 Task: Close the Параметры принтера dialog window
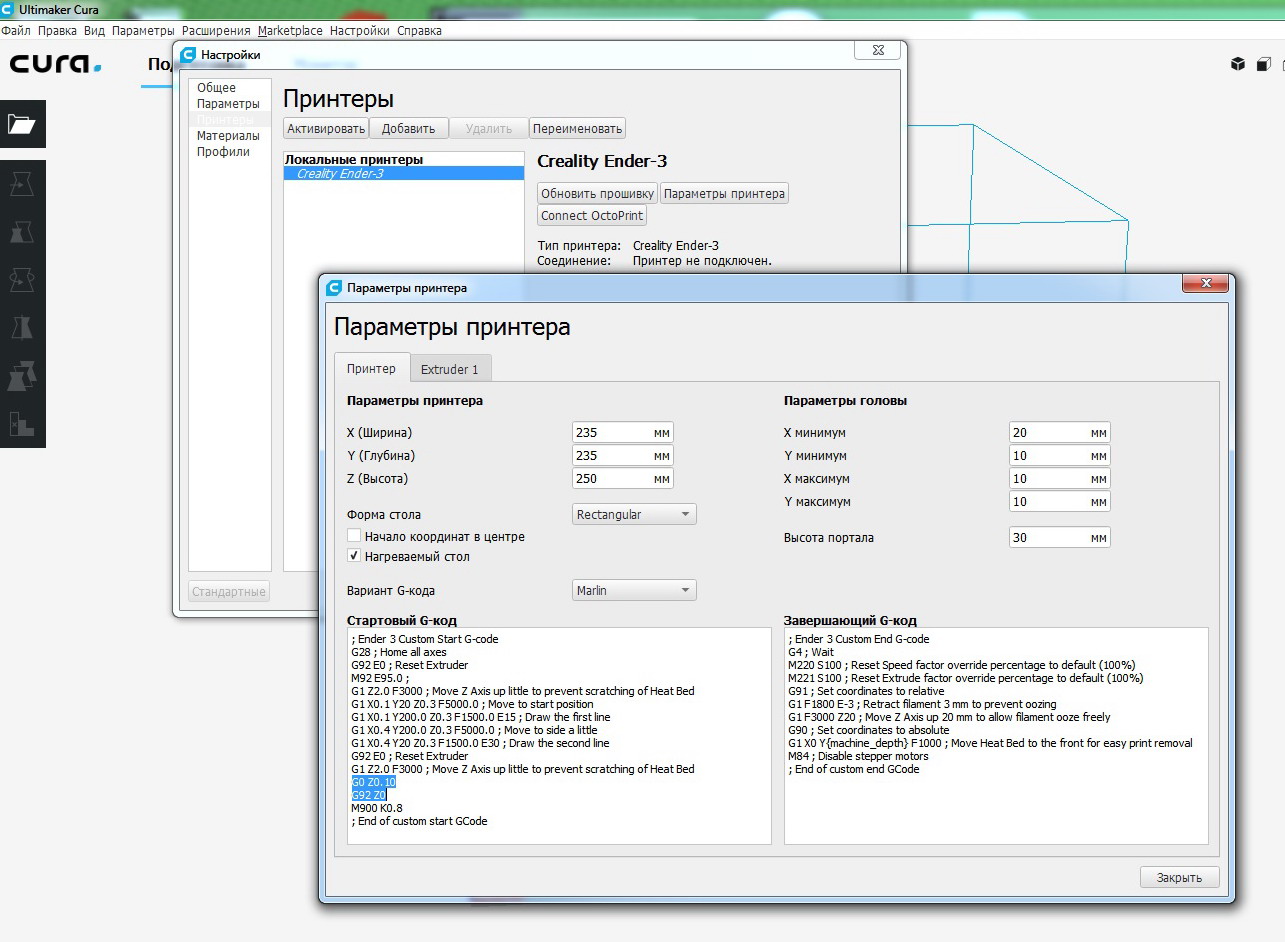tap(1205, 284)
